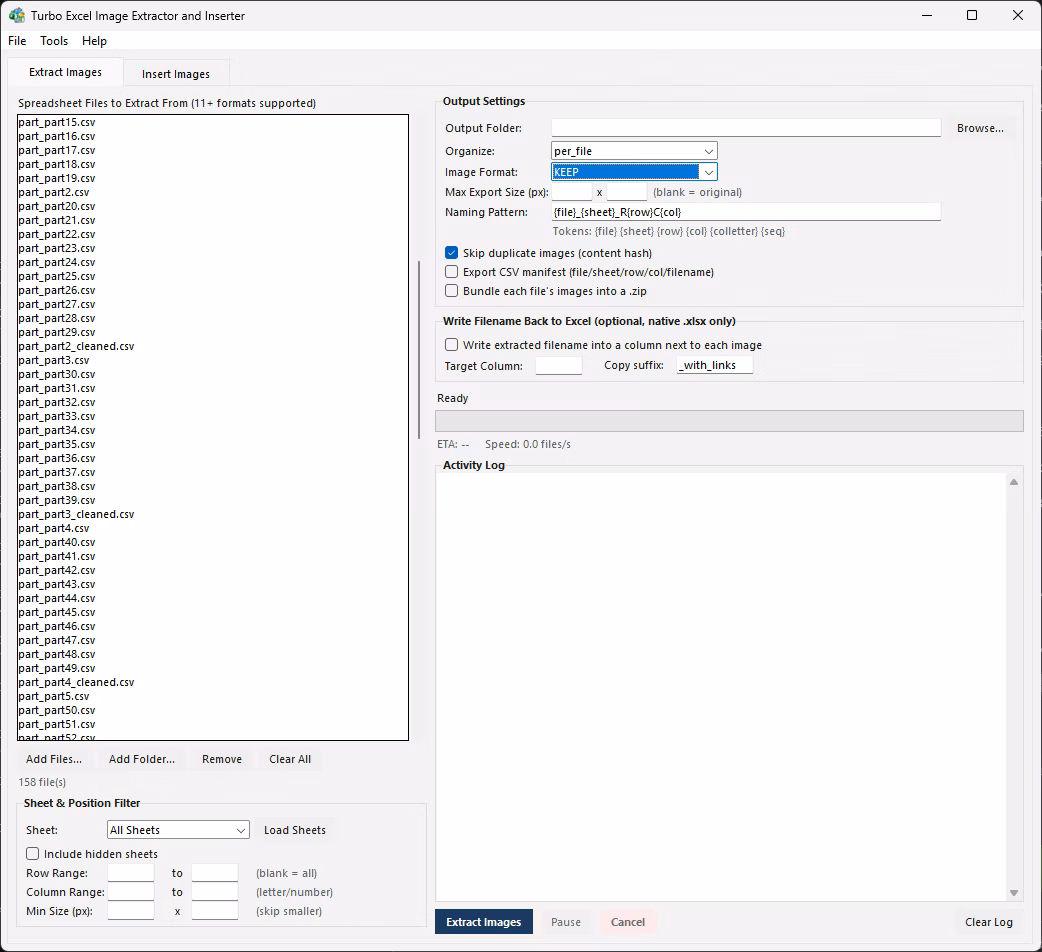
Task: Click the Cancel button
Action: point(627,921)
